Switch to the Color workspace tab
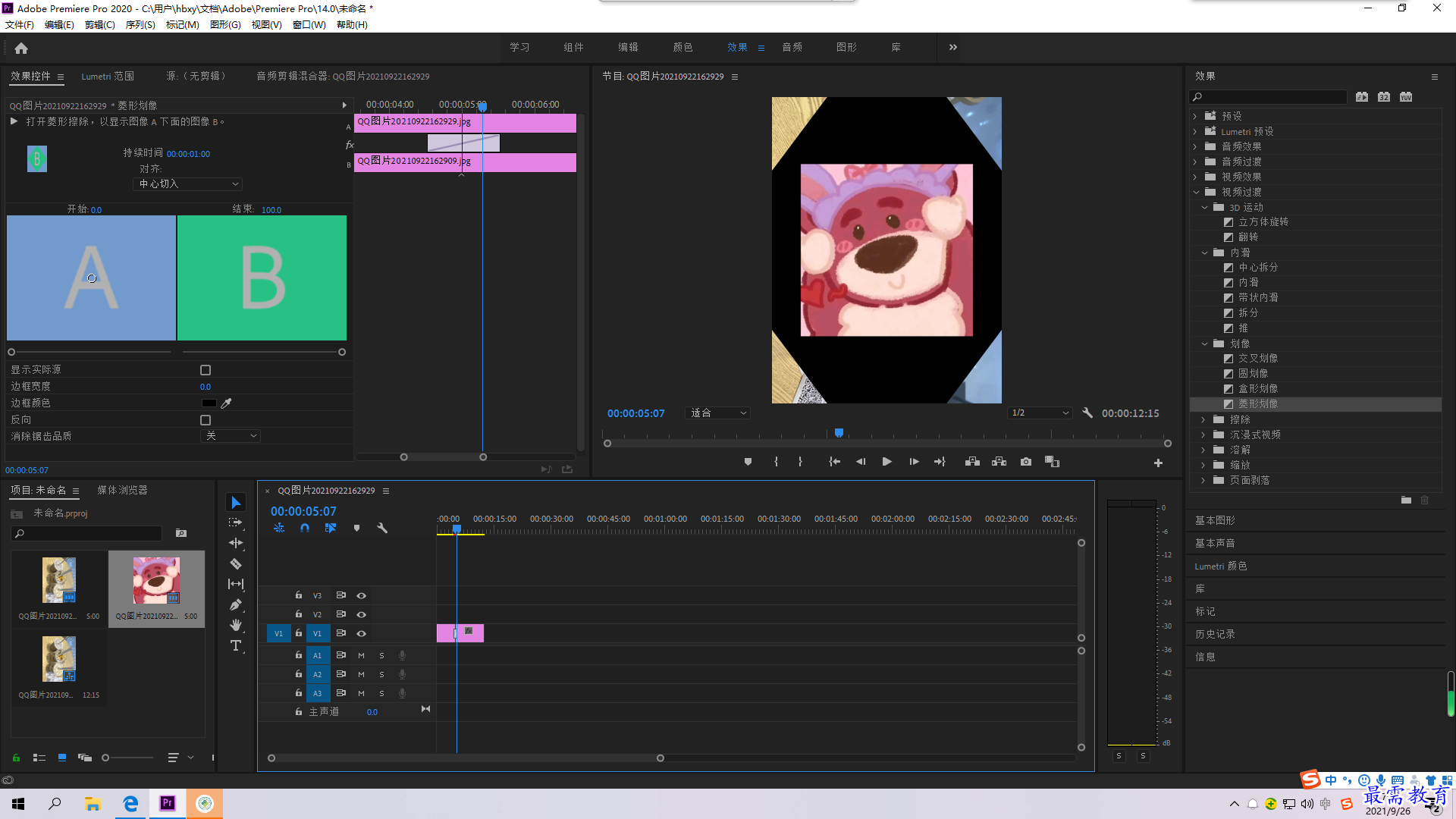Viewport: 1456px width, 819px height. [x=682, y=47]
